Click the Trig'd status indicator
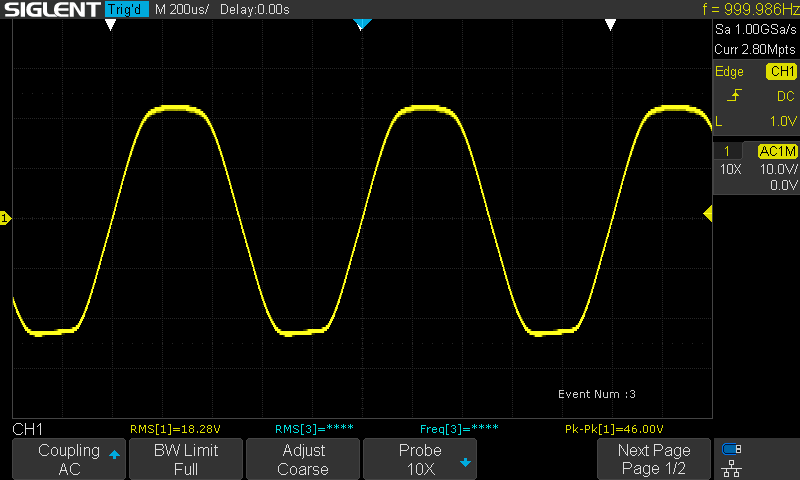This screenshot has width=800, height=480. [127, 9]
